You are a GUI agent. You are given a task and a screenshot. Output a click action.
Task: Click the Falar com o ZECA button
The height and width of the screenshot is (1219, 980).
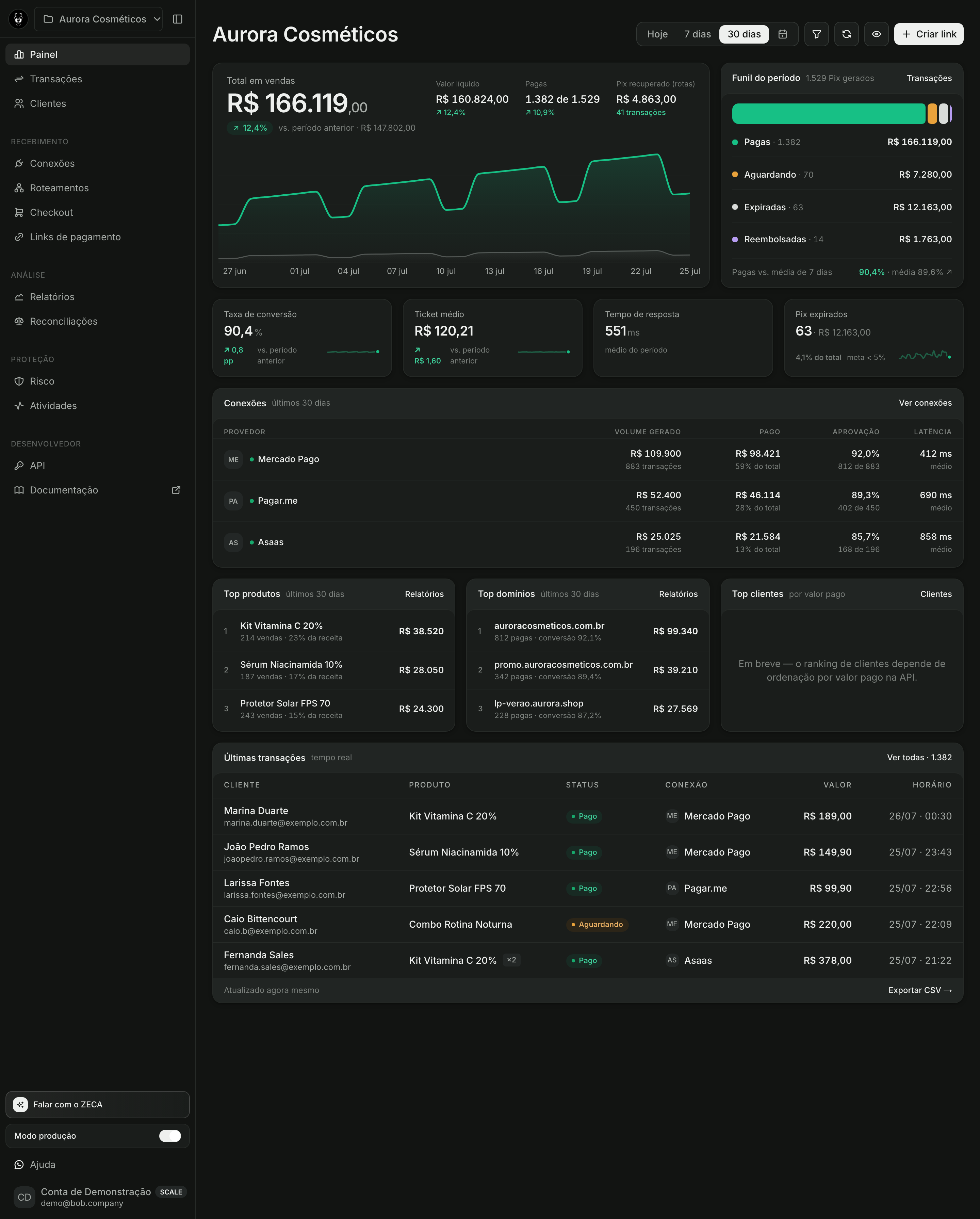[98, 1104]
